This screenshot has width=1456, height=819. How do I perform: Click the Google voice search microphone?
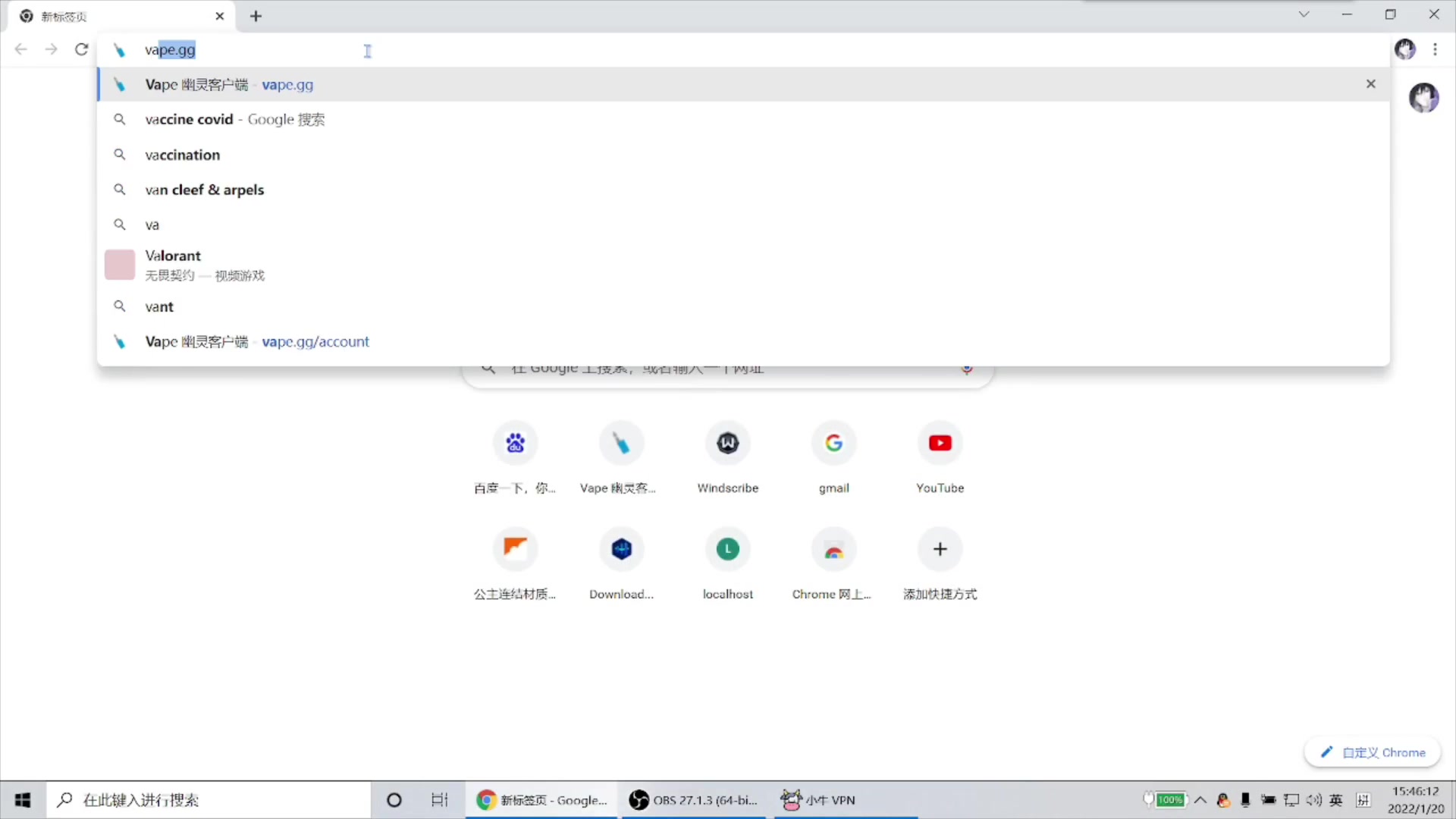tap(967, 369)
